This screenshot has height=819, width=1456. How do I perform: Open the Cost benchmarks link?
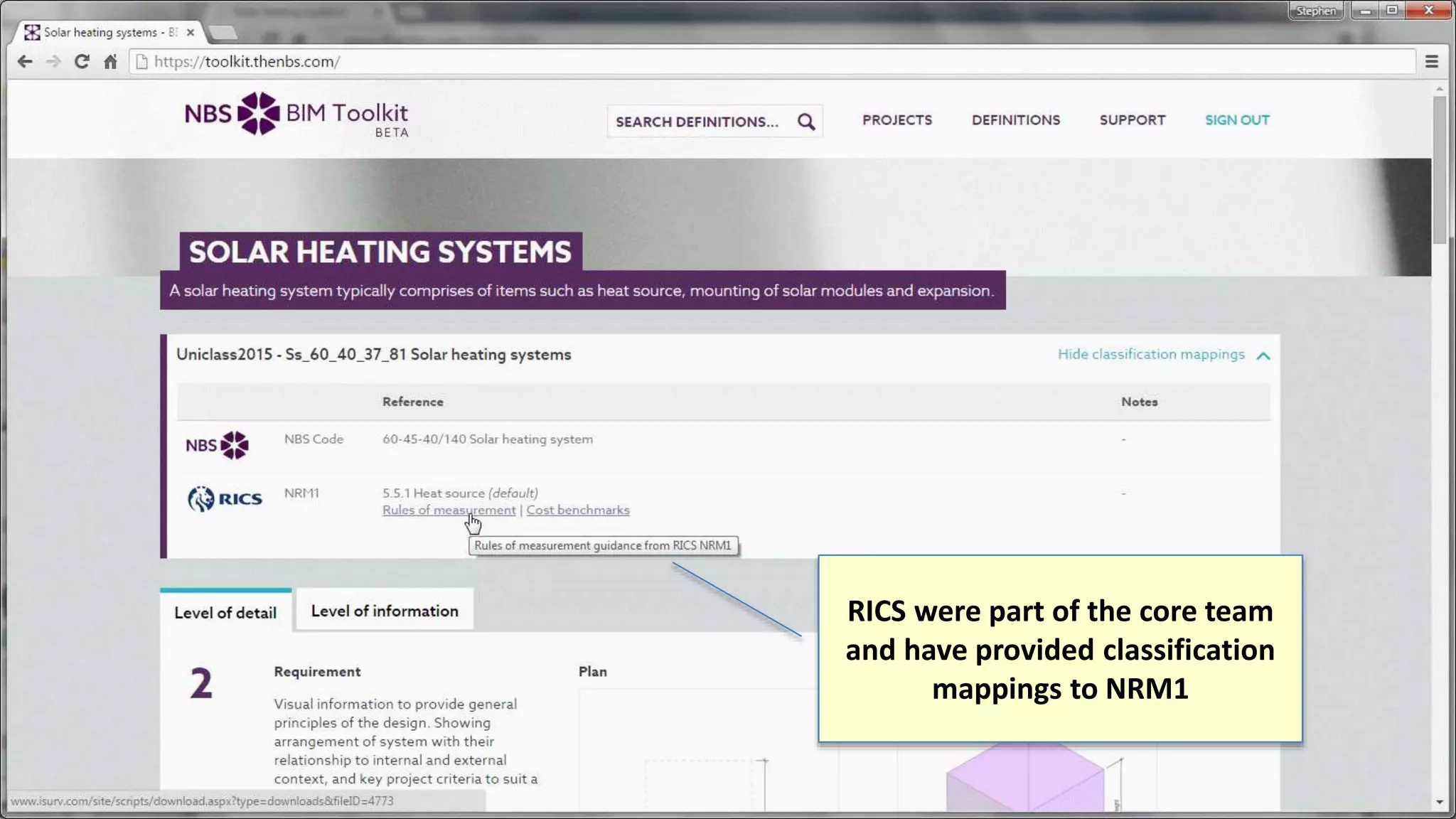(578, 510)
